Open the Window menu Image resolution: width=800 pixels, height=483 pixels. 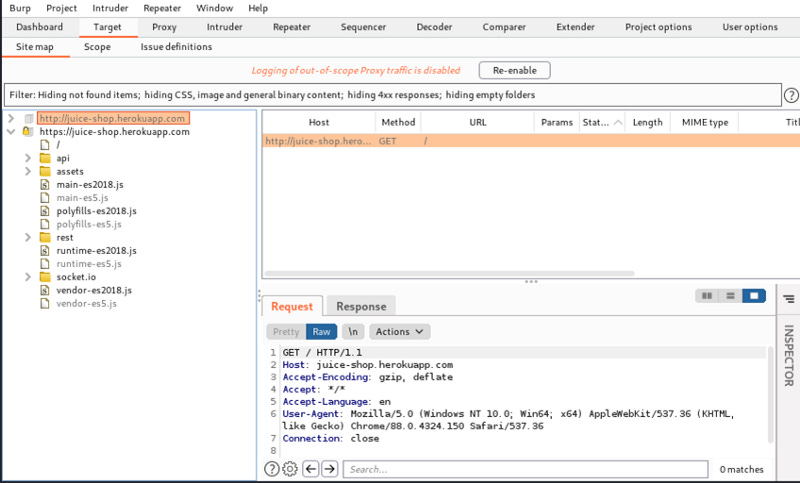tap(215, 8)
